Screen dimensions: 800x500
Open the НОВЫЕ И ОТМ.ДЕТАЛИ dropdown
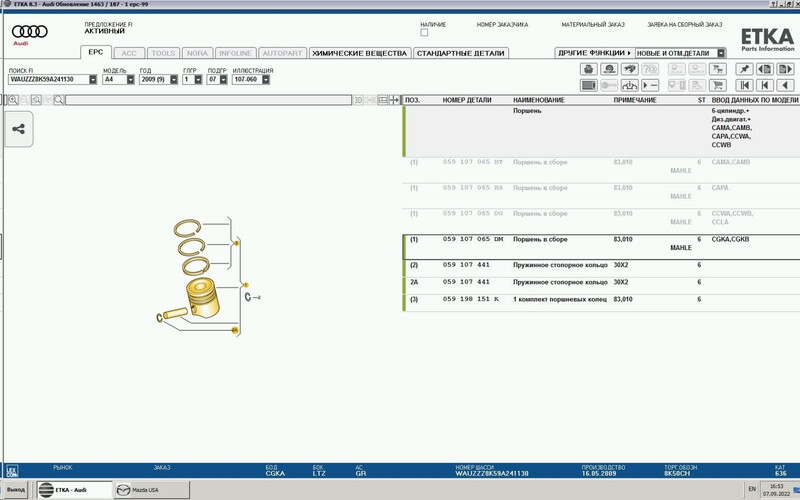[x=720, y=53]
